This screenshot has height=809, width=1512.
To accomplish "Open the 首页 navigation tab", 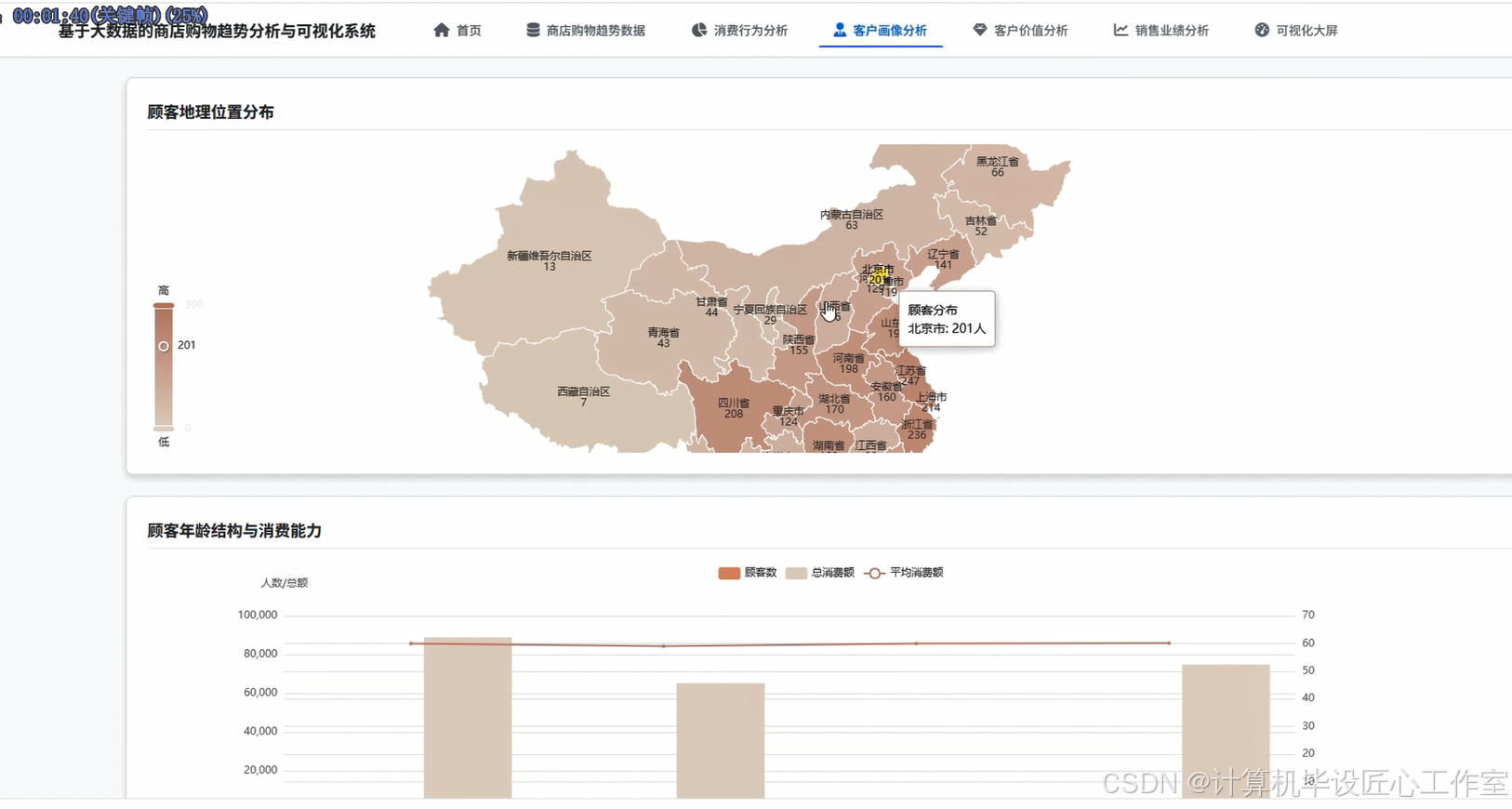I will (458, 30).
